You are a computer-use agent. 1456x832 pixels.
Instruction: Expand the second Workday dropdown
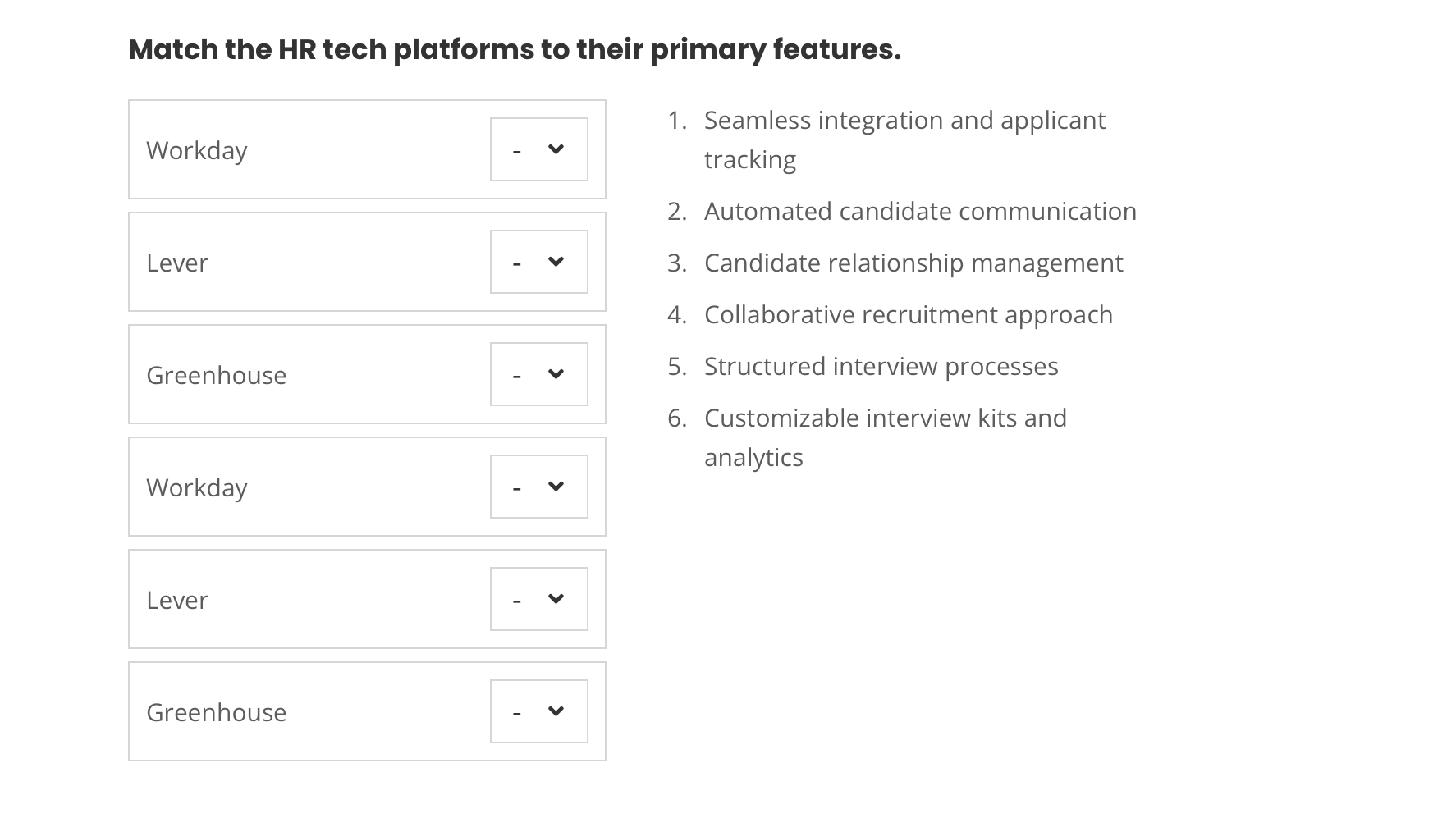[538, 486]
